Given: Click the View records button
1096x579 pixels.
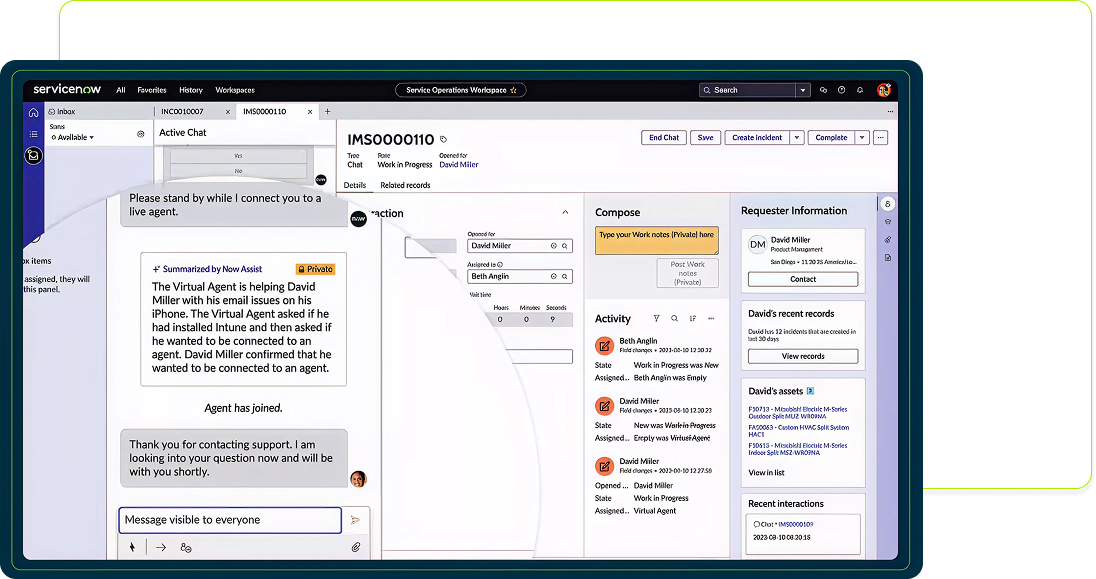Looking at the screenshot, I should click(x=803, y=356).
